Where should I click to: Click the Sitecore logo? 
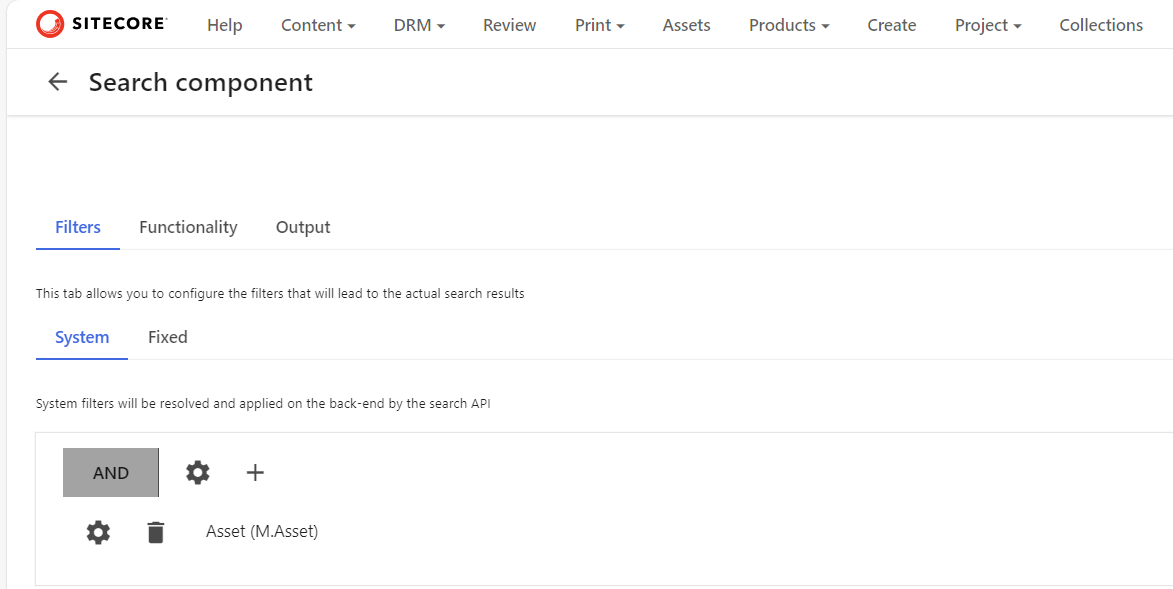pos(101,24)
